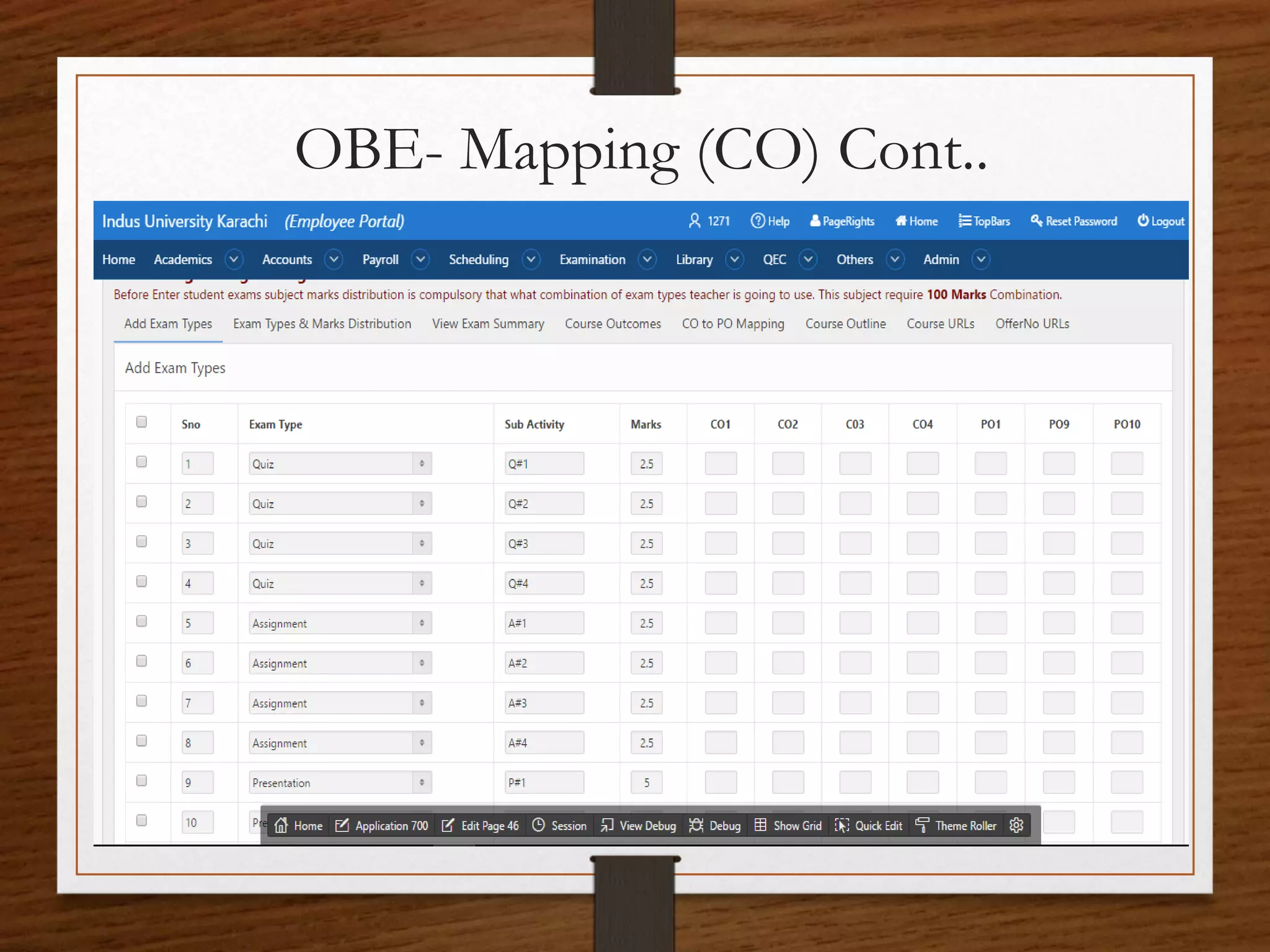
Task: Open PageRights with its person icon
Action: [815, 221]
